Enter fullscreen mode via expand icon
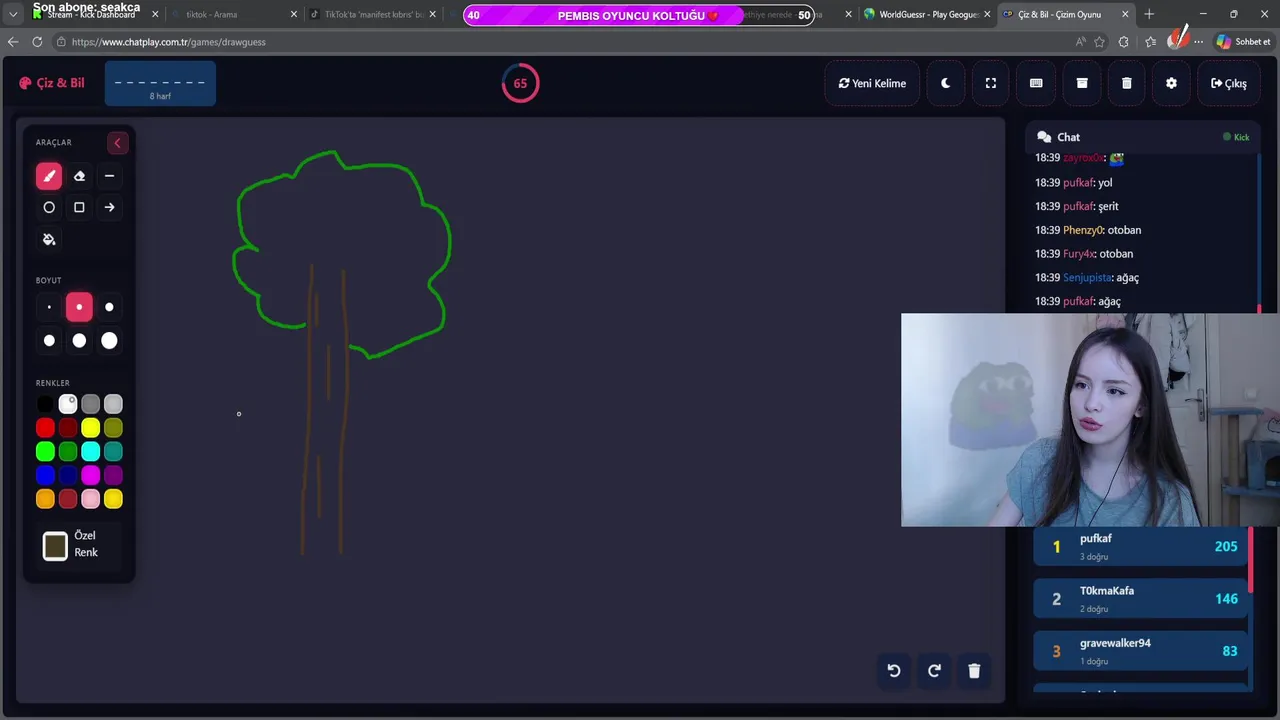 tap(991, 83)
